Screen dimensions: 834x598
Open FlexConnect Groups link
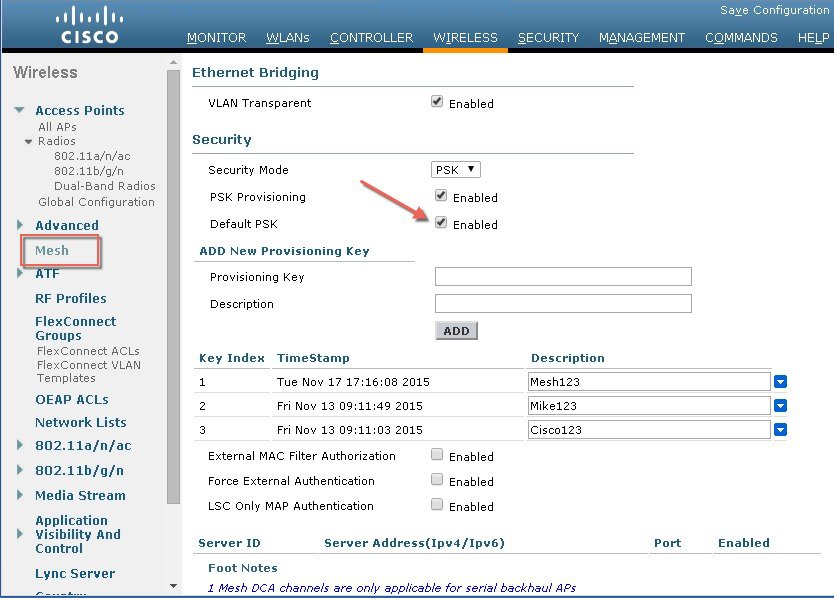[76, 328]
